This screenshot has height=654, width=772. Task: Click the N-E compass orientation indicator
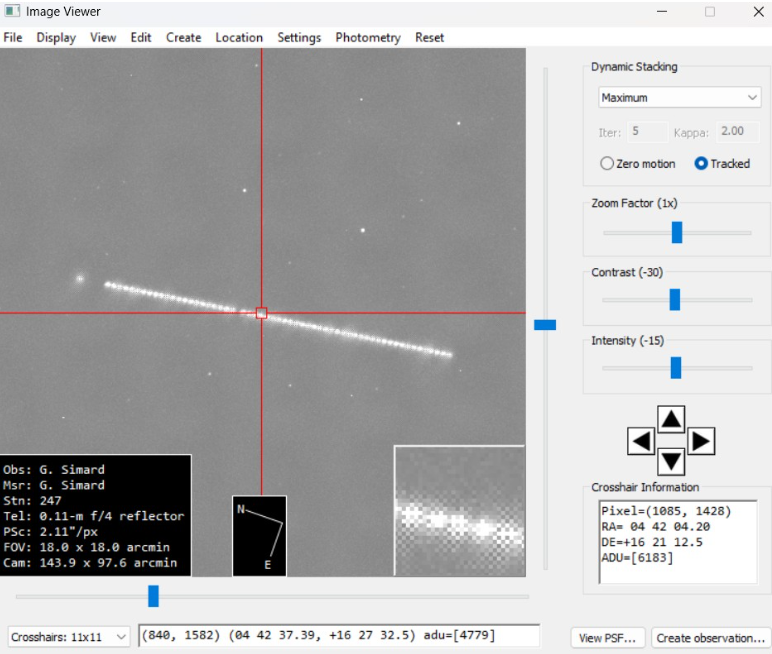tap(259, 535)
